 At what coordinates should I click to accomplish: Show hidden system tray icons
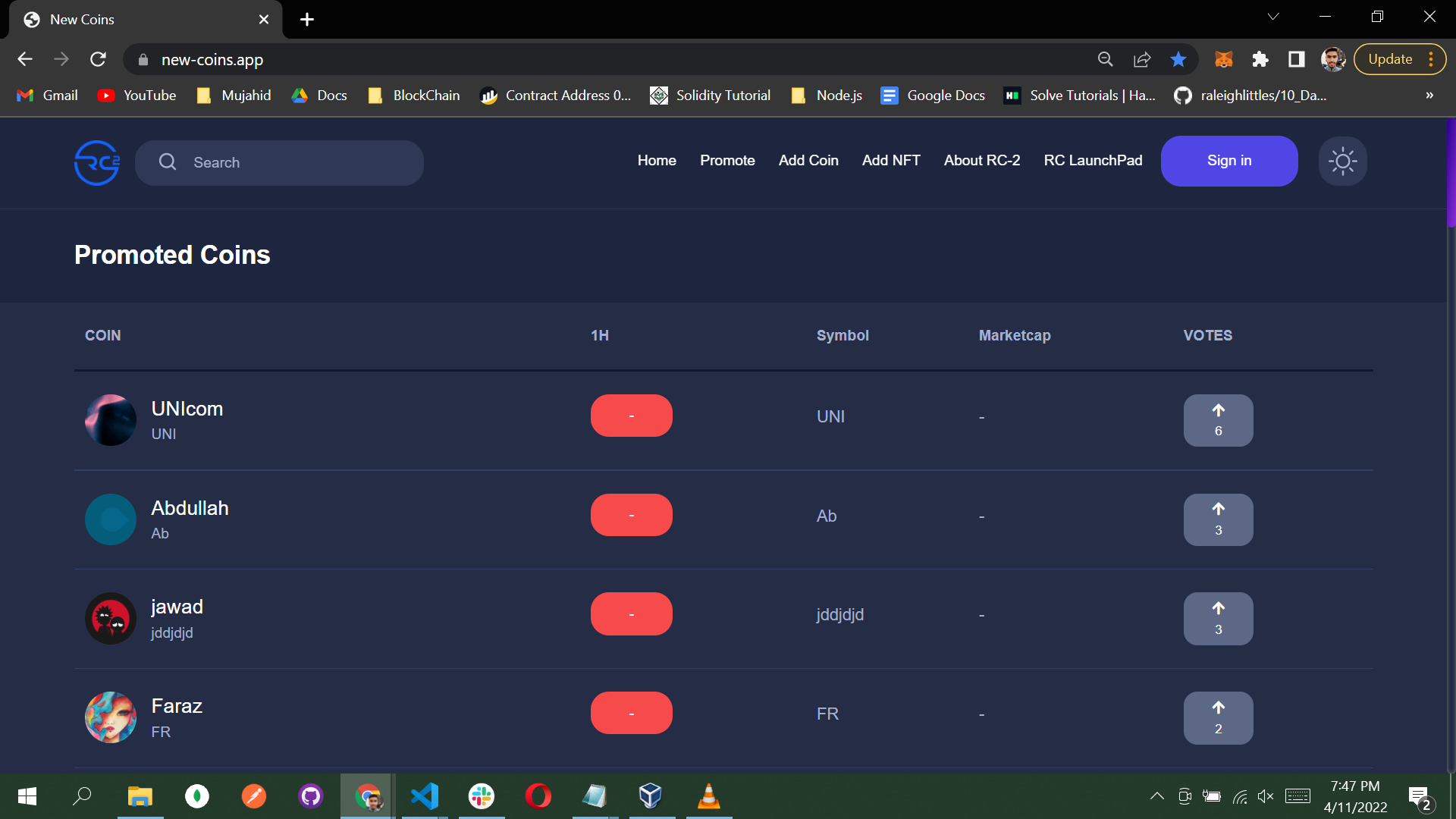[x=1156, y=796]
